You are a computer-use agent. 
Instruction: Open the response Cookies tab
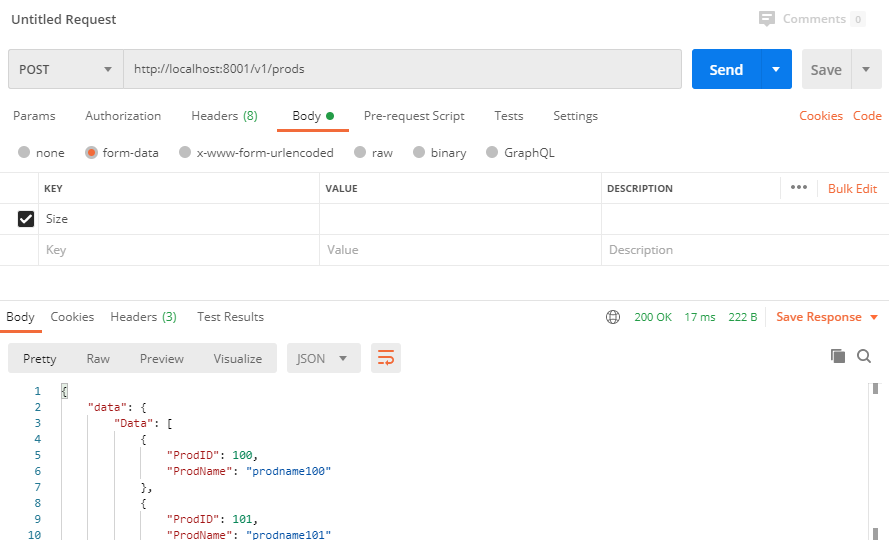coord(72,317)
